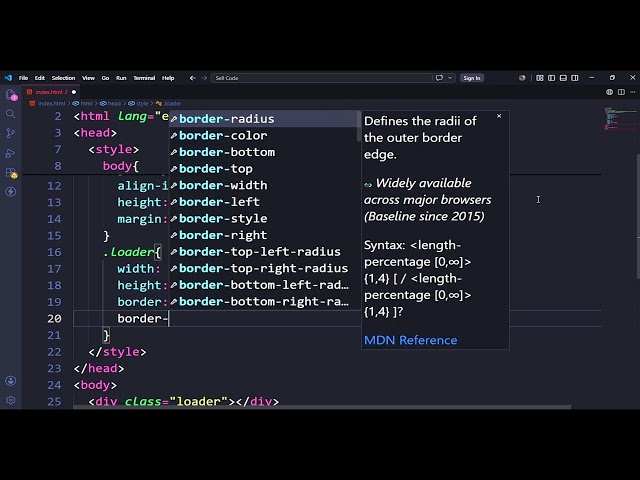Viewport: 640px width, 480px height.
Task: Open the Terminal menu
Action: pos(144,78)
